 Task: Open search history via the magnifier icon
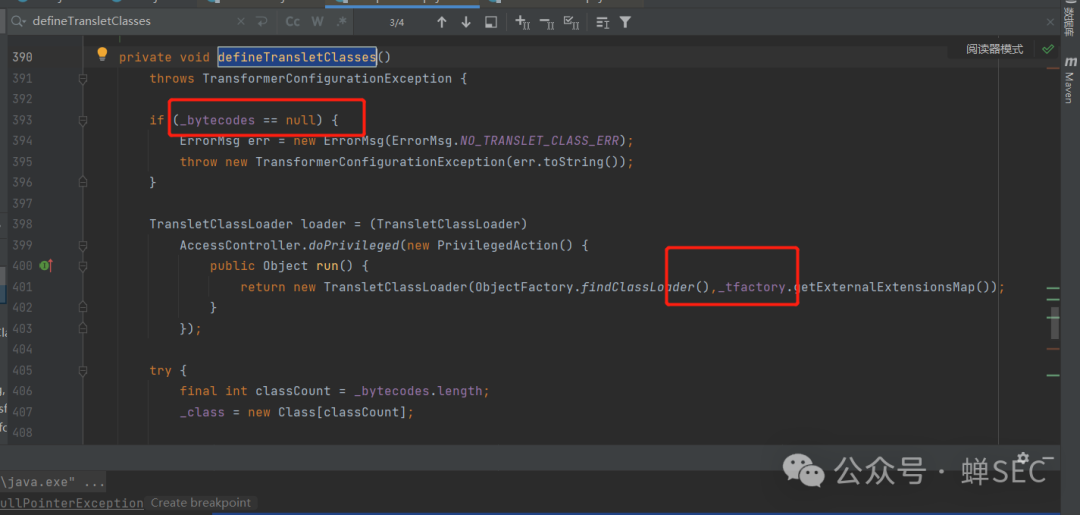(17, 22)
